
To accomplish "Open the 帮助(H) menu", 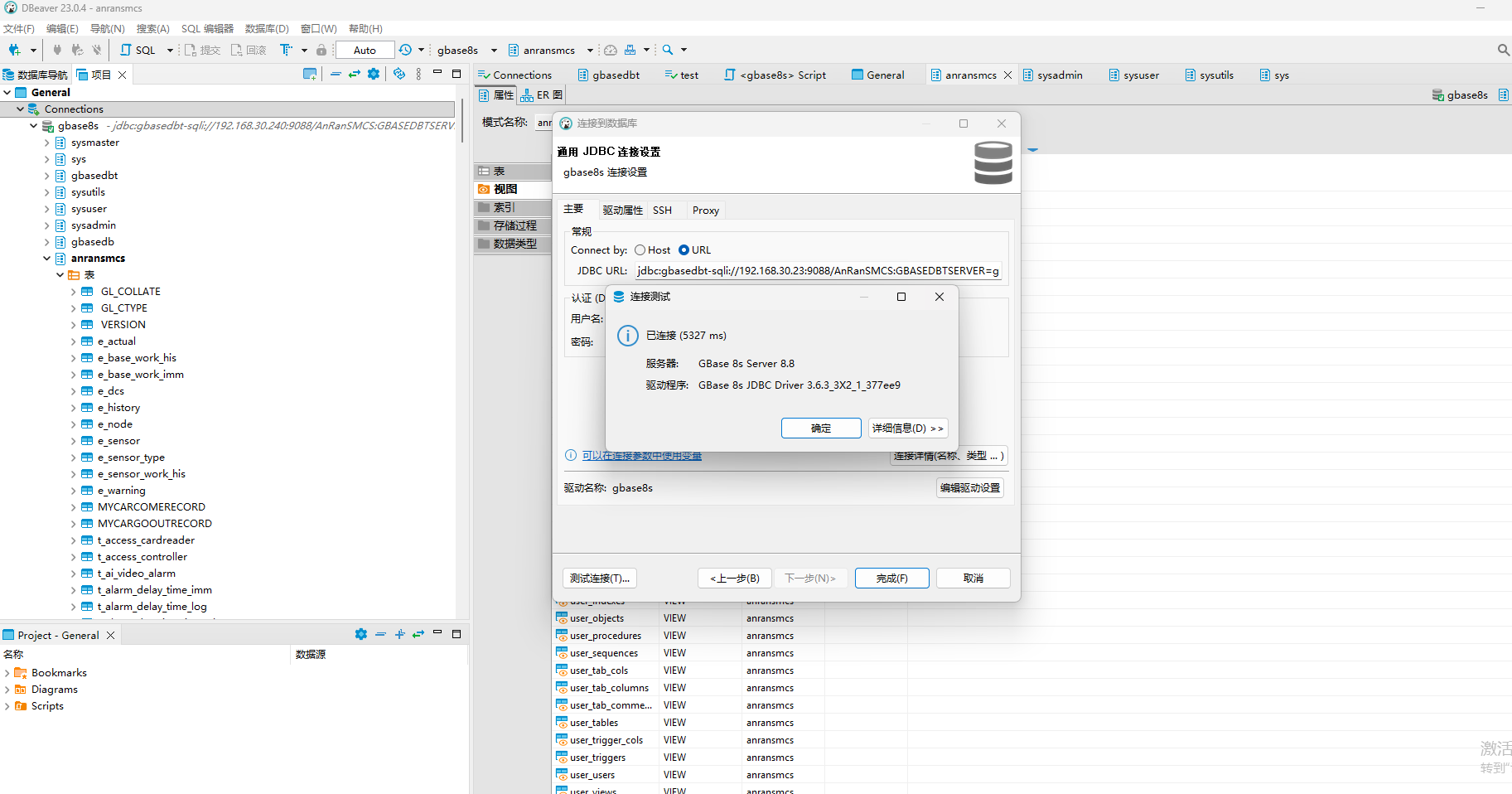I will click(x=365, y=29).
